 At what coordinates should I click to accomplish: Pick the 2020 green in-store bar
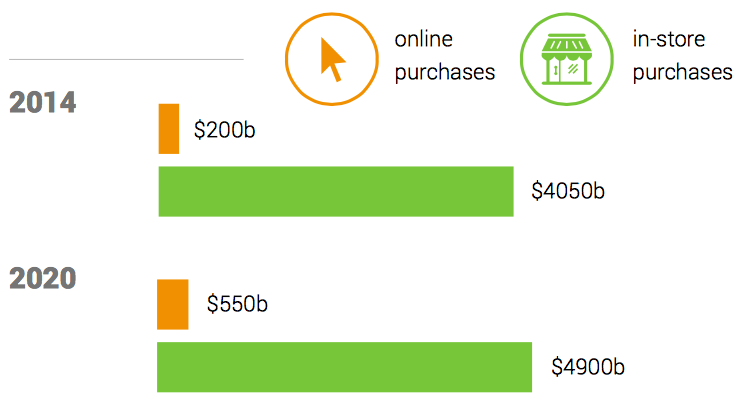coord(344,367)
